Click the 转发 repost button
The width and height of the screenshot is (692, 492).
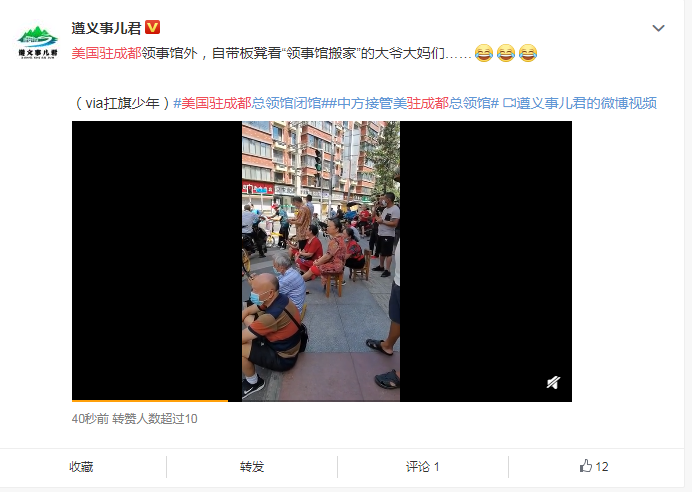252,466
